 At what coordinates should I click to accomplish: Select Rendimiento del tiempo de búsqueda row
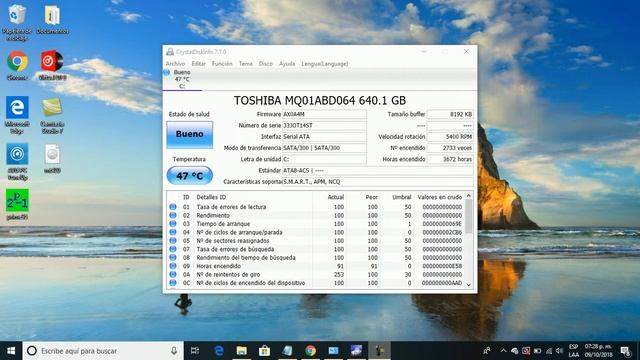coord(316,258)
